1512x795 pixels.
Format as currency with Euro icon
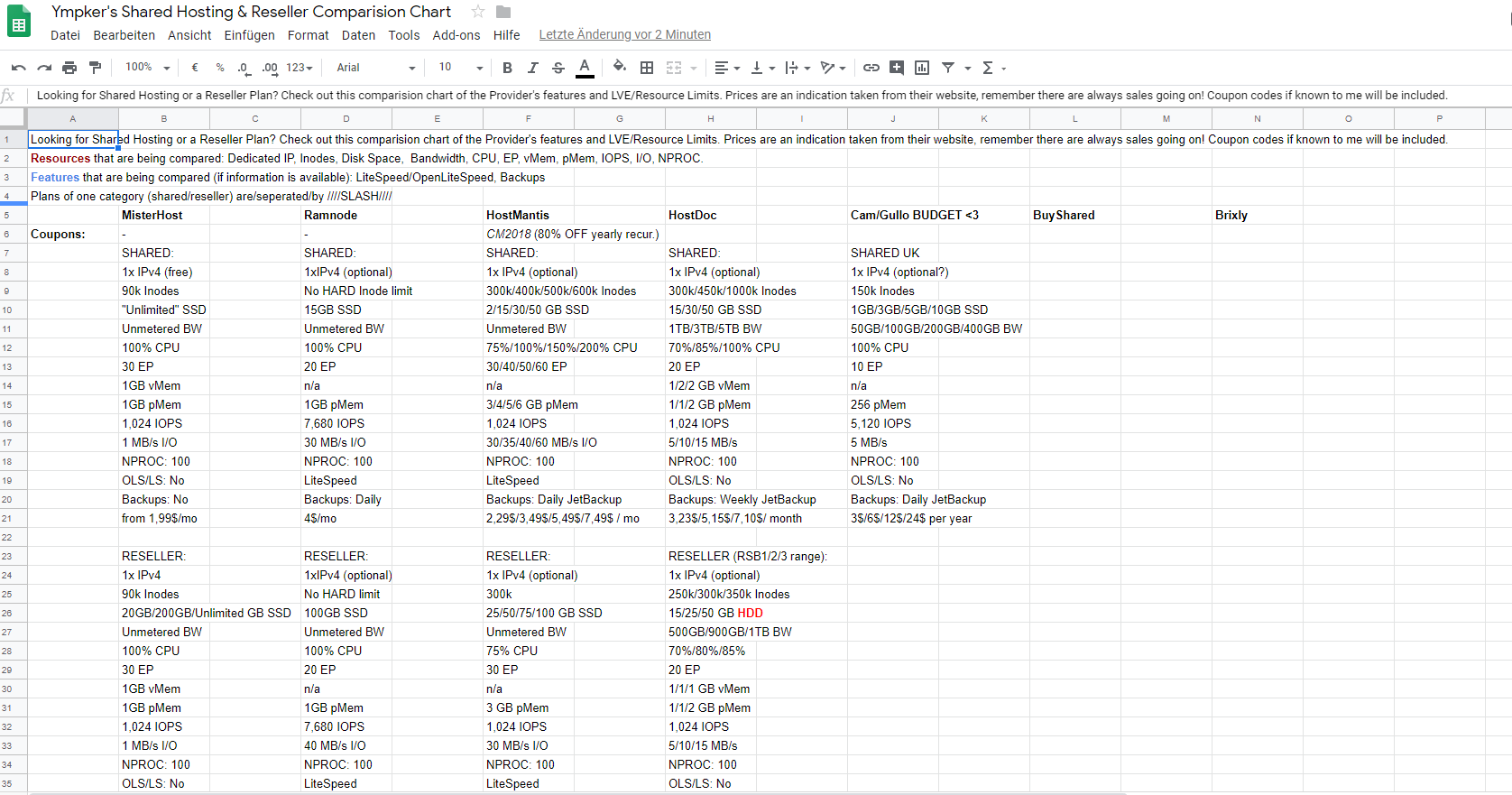pyautogui.click(x=195, y=68)
